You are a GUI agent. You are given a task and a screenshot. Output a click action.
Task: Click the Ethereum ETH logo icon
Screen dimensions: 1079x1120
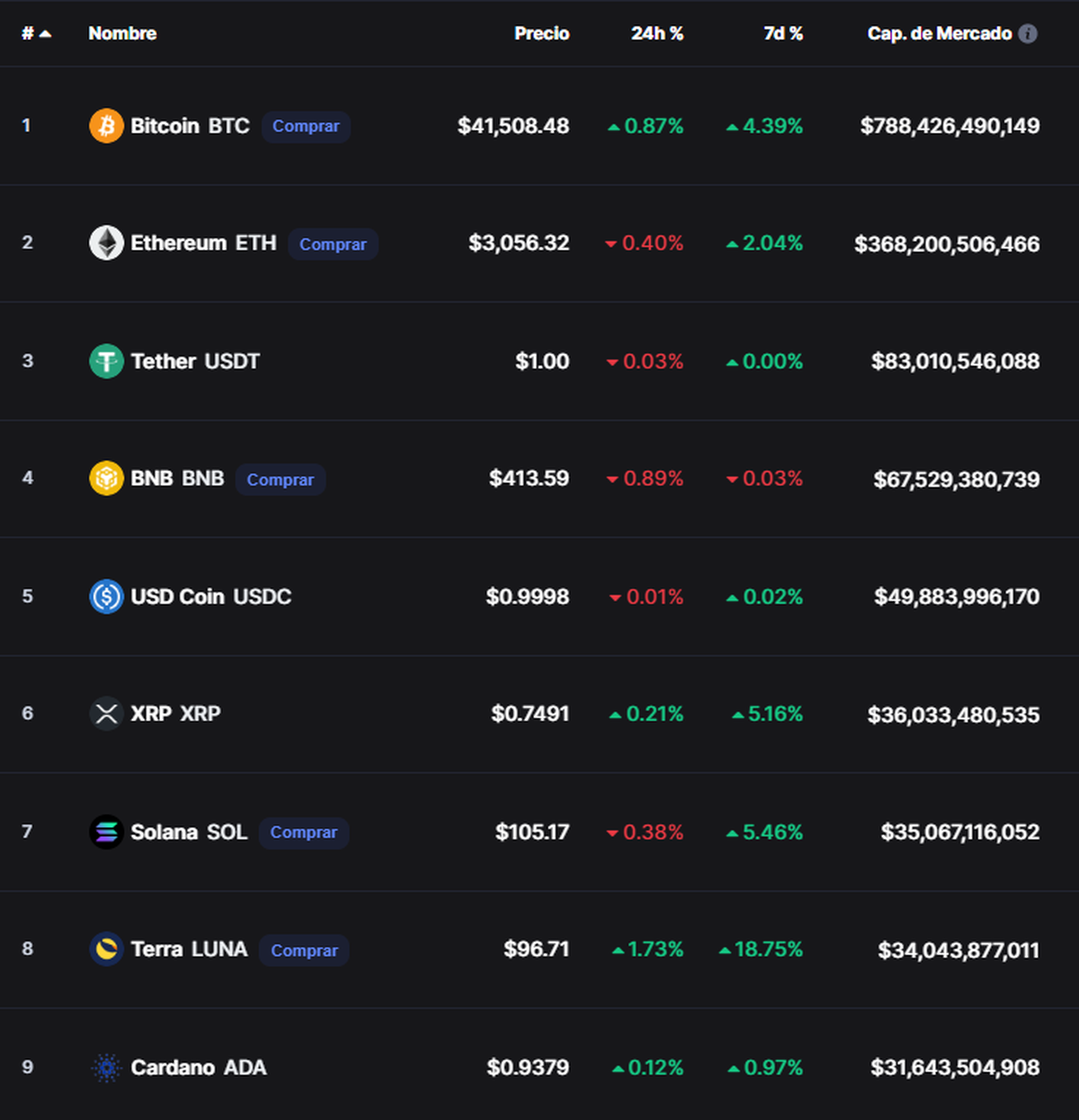[x=106, y=243]
